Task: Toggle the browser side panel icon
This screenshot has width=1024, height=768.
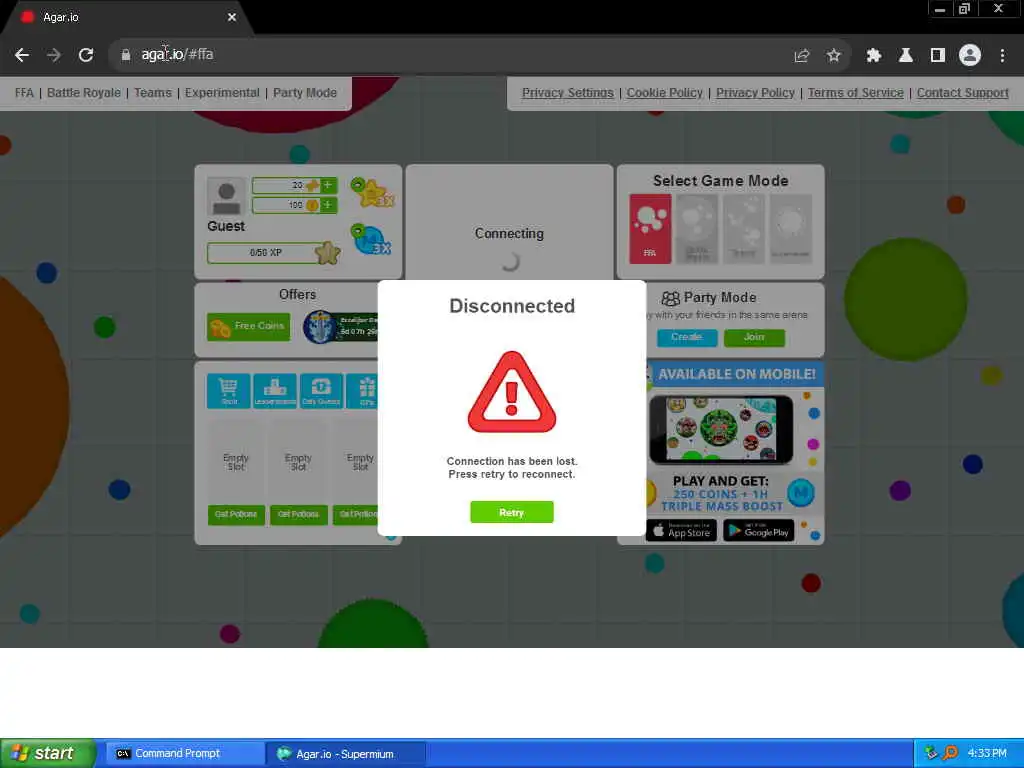Action: click(x=937, y=56)
